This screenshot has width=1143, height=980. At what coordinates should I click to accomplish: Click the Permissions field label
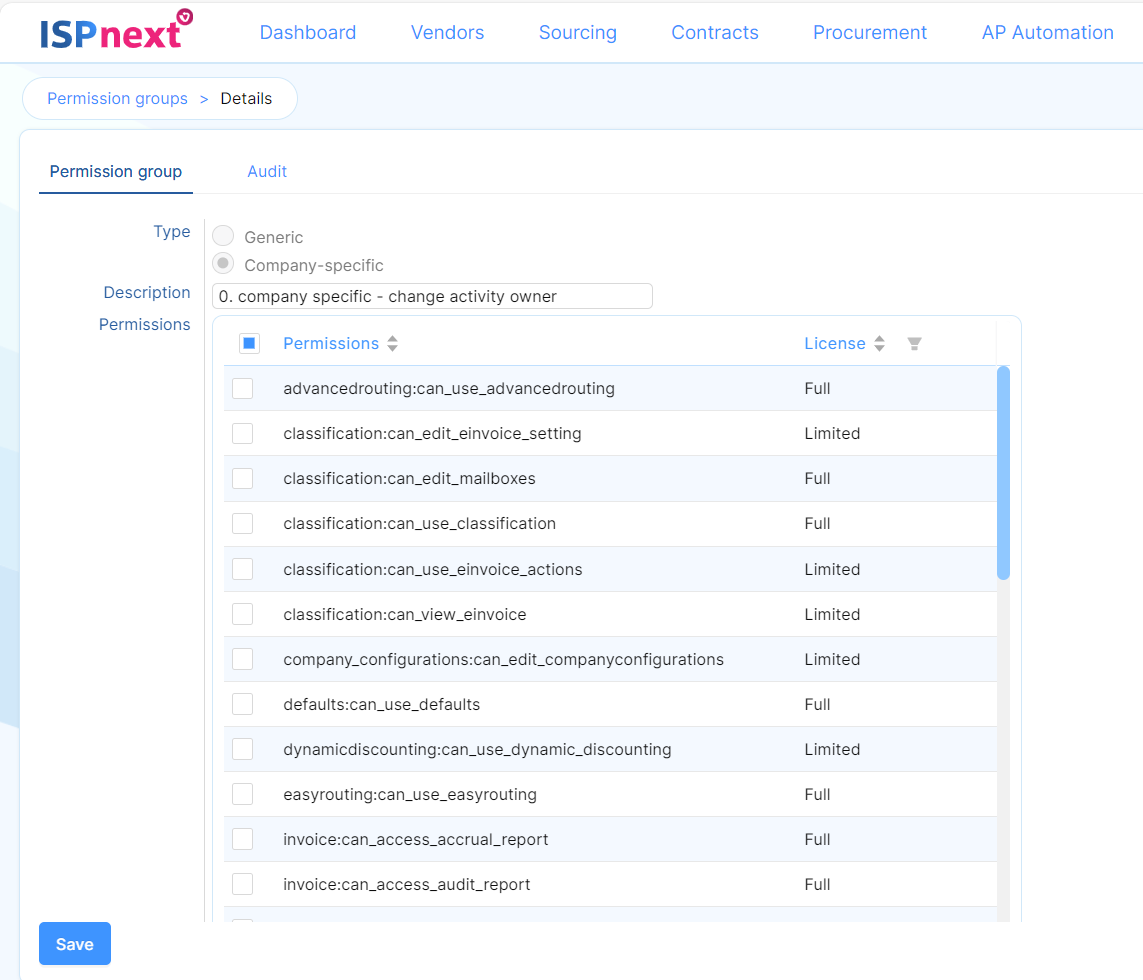pyautogui.click(x=144, y=324)
